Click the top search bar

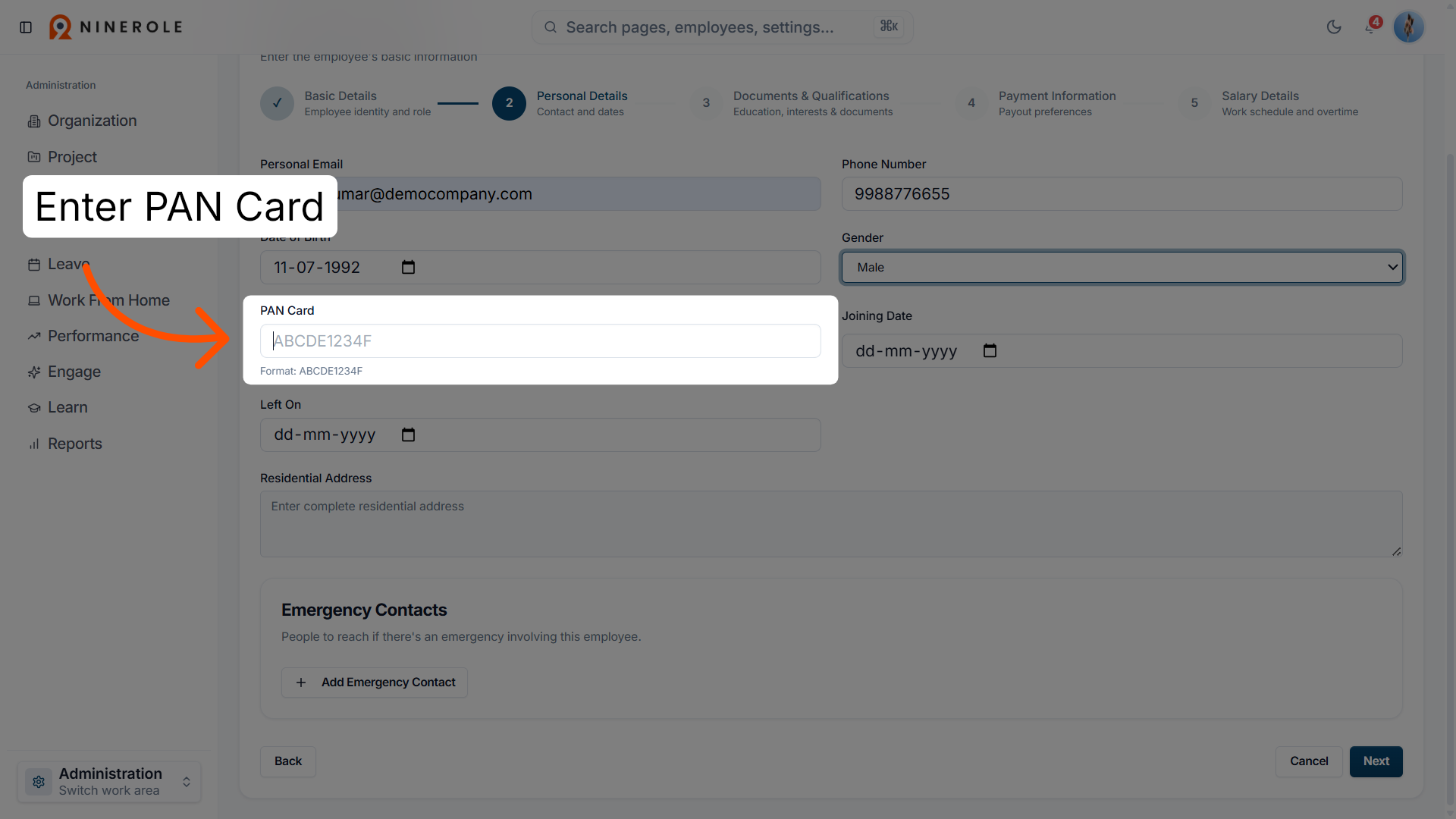[x=723, y=27]
